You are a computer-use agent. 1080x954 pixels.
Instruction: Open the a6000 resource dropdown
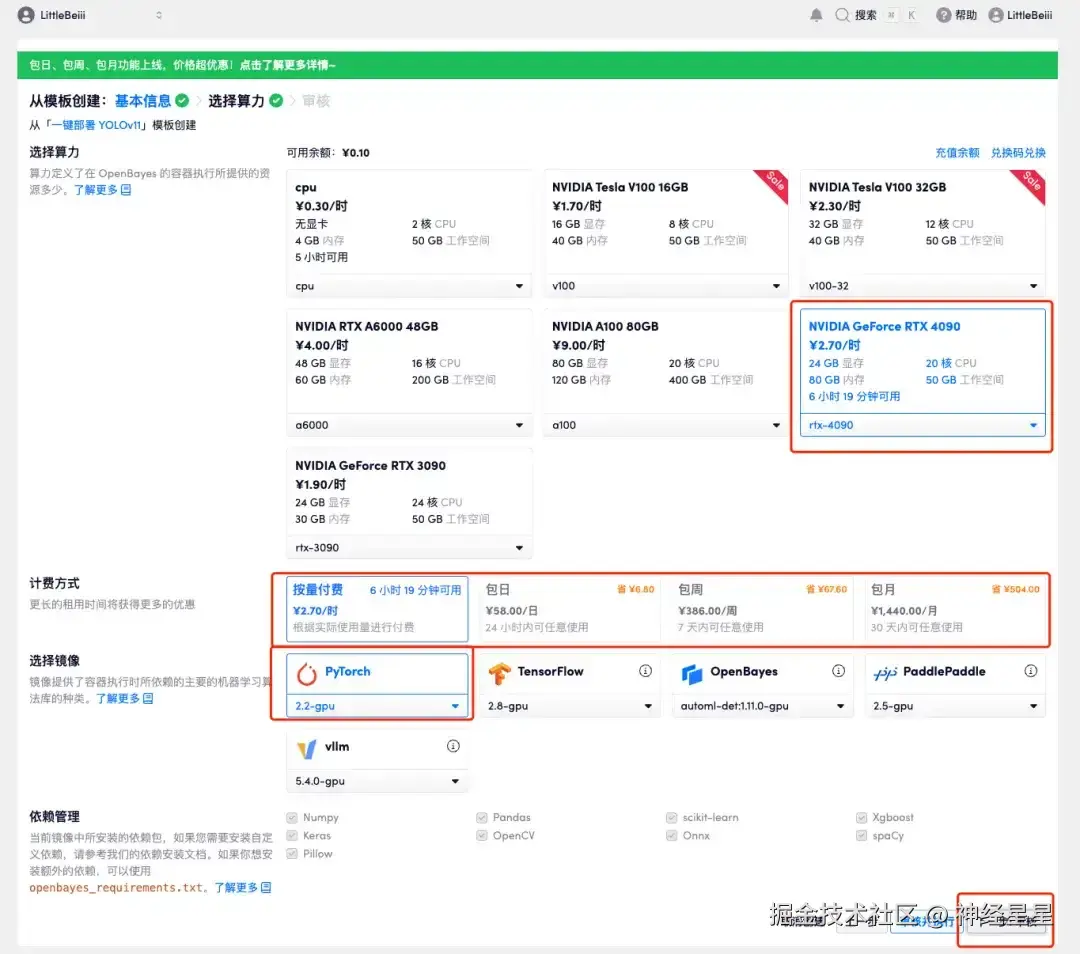pyautogui.click(x=409, y=425)
